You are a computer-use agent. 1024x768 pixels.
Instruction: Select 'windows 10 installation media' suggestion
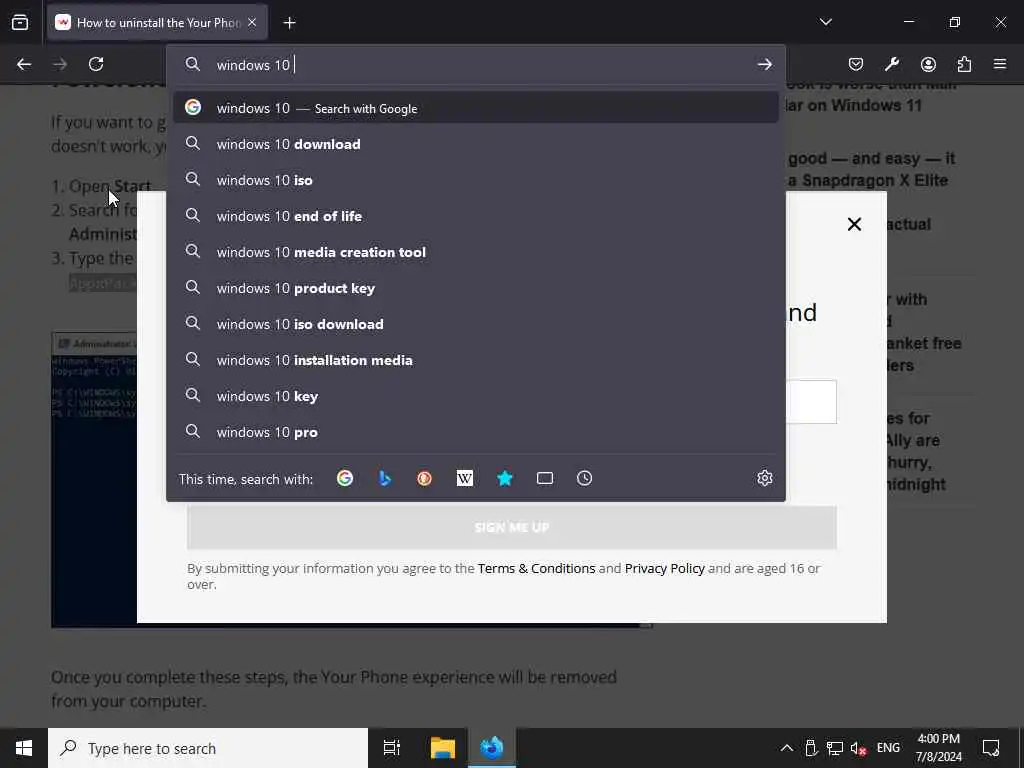476,360
